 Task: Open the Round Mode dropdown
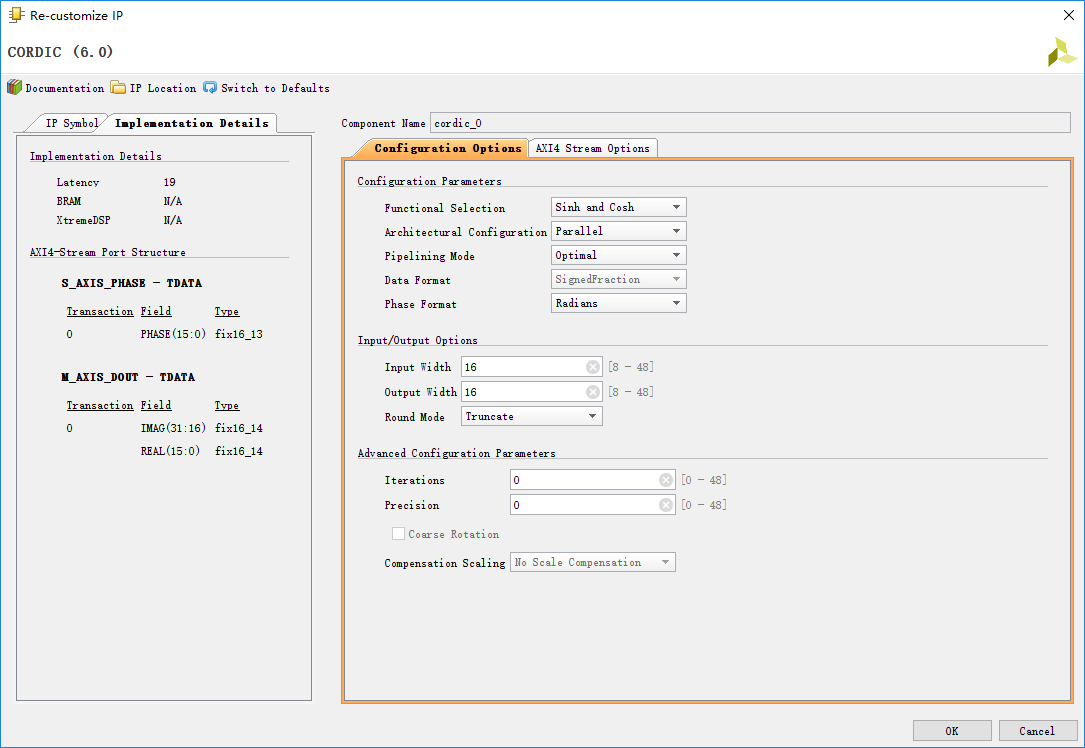(531, 416)
